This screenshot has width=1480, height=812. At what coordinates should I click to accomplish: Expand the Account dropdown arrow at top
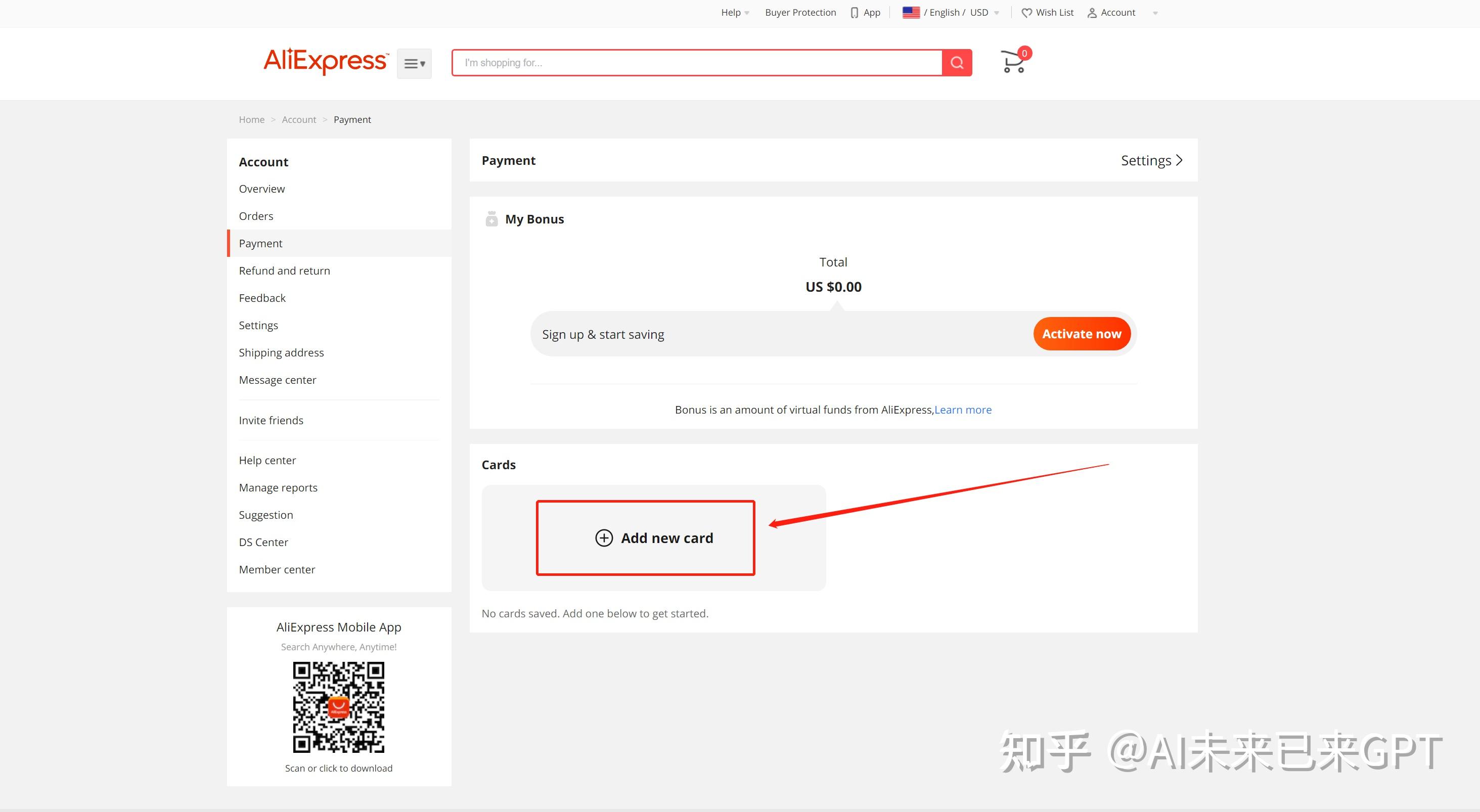[x=1155, y=13]
